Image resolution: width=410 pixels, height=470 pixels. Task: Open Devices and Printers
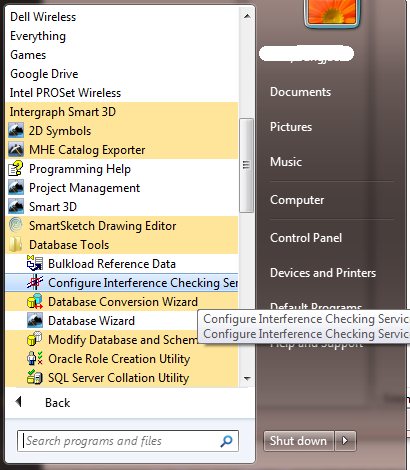(323, 273)
